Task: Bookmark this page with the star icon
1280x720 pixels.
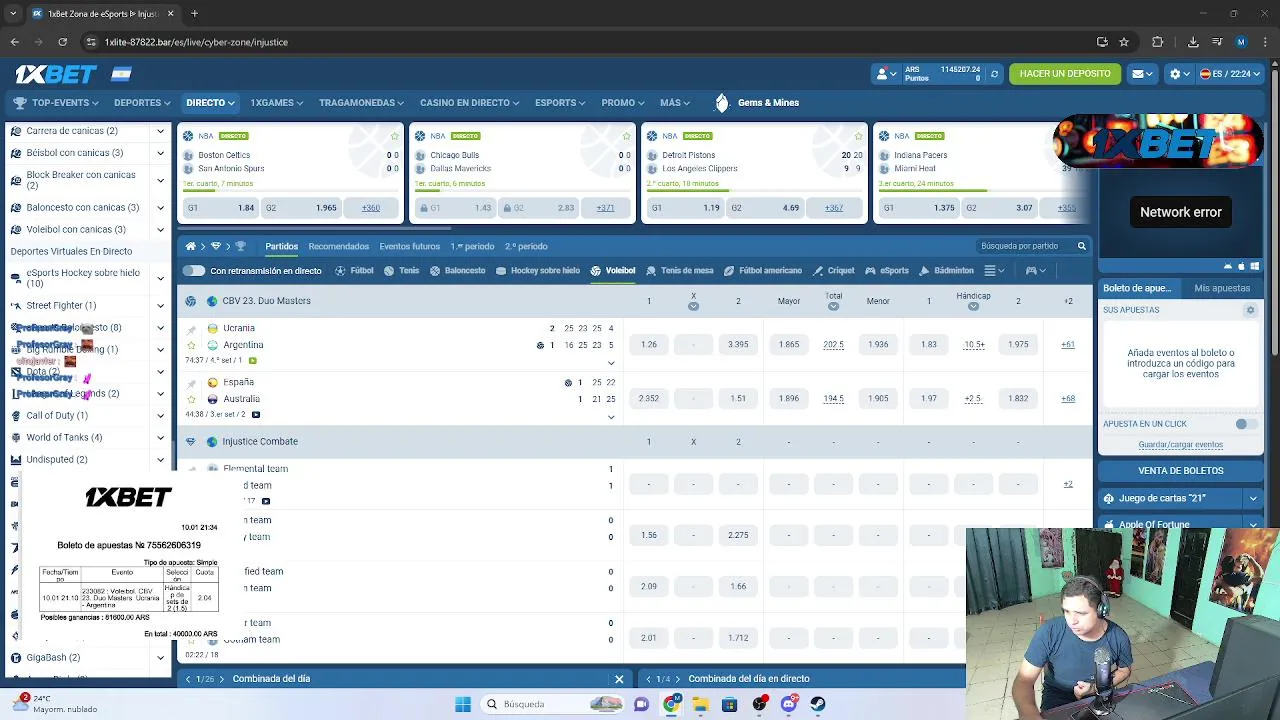Action: (x=1124, y=42)
